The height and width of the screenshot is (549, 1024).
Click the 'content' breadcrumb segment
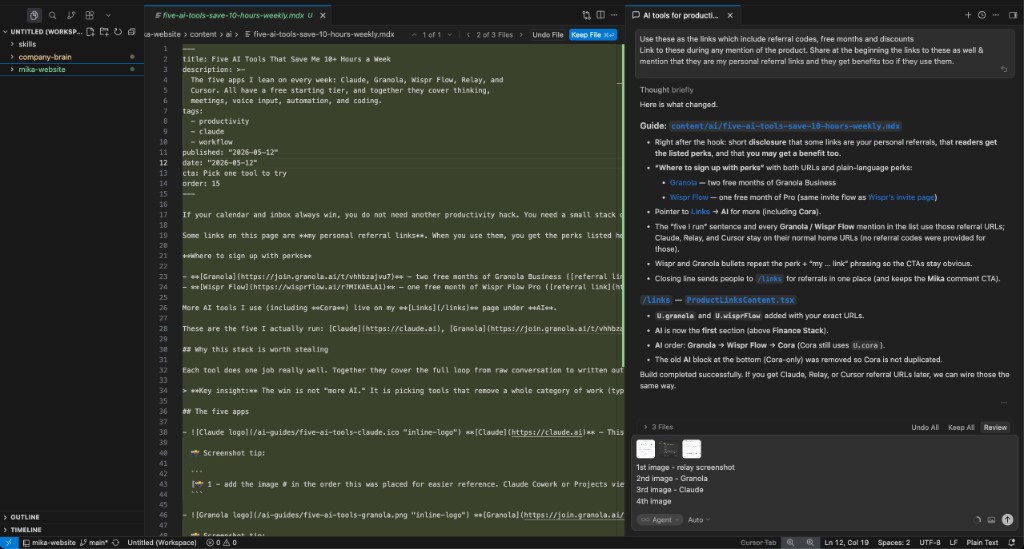(203, 35)
